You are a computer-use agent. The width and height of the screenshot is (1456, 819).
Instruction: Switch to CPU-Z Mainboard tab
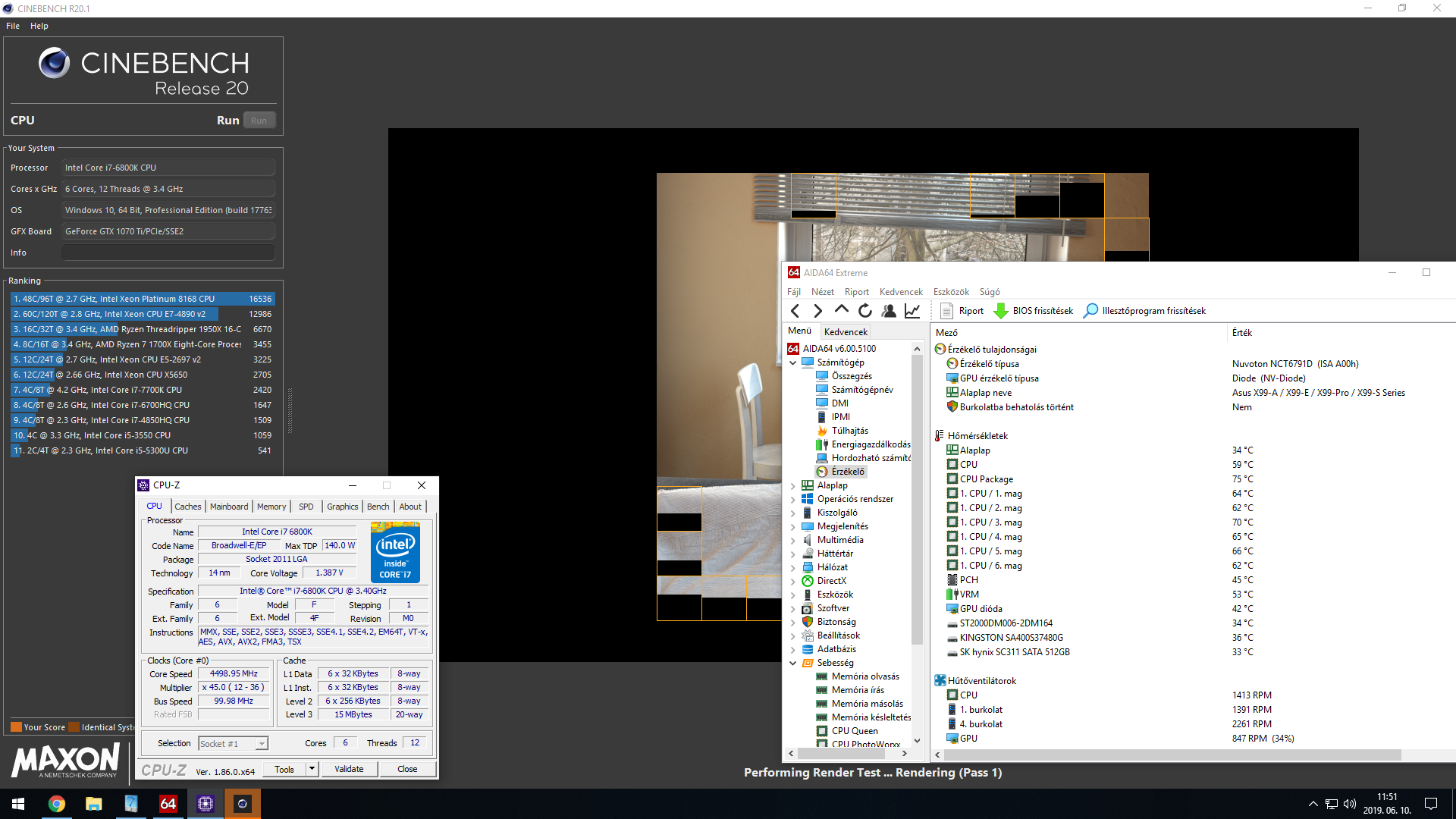pyautogui.click(x=229, y=507)
